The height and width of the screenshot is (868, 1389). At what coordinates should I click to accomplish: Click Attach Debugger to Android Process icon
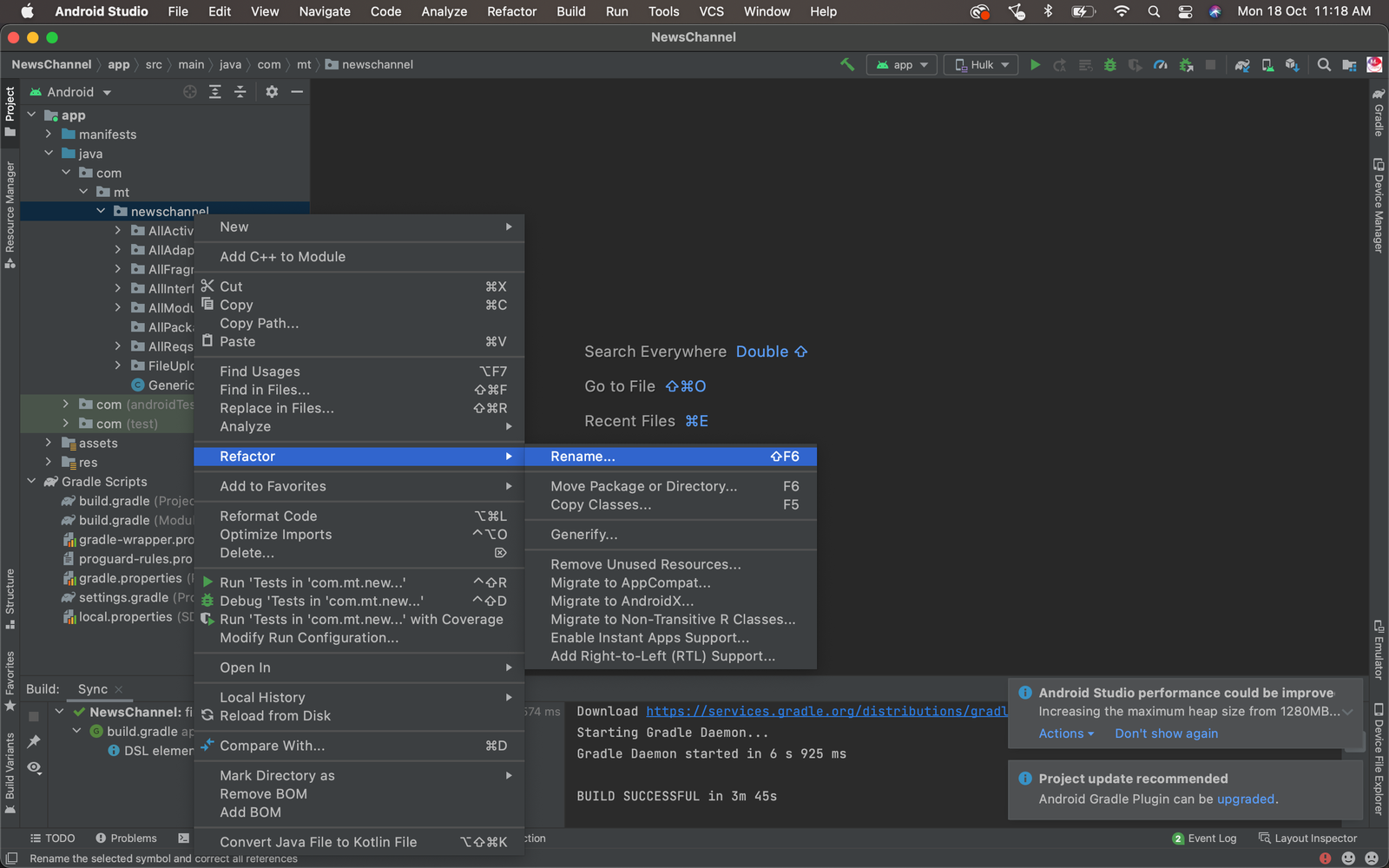(x=1186, y=65)
